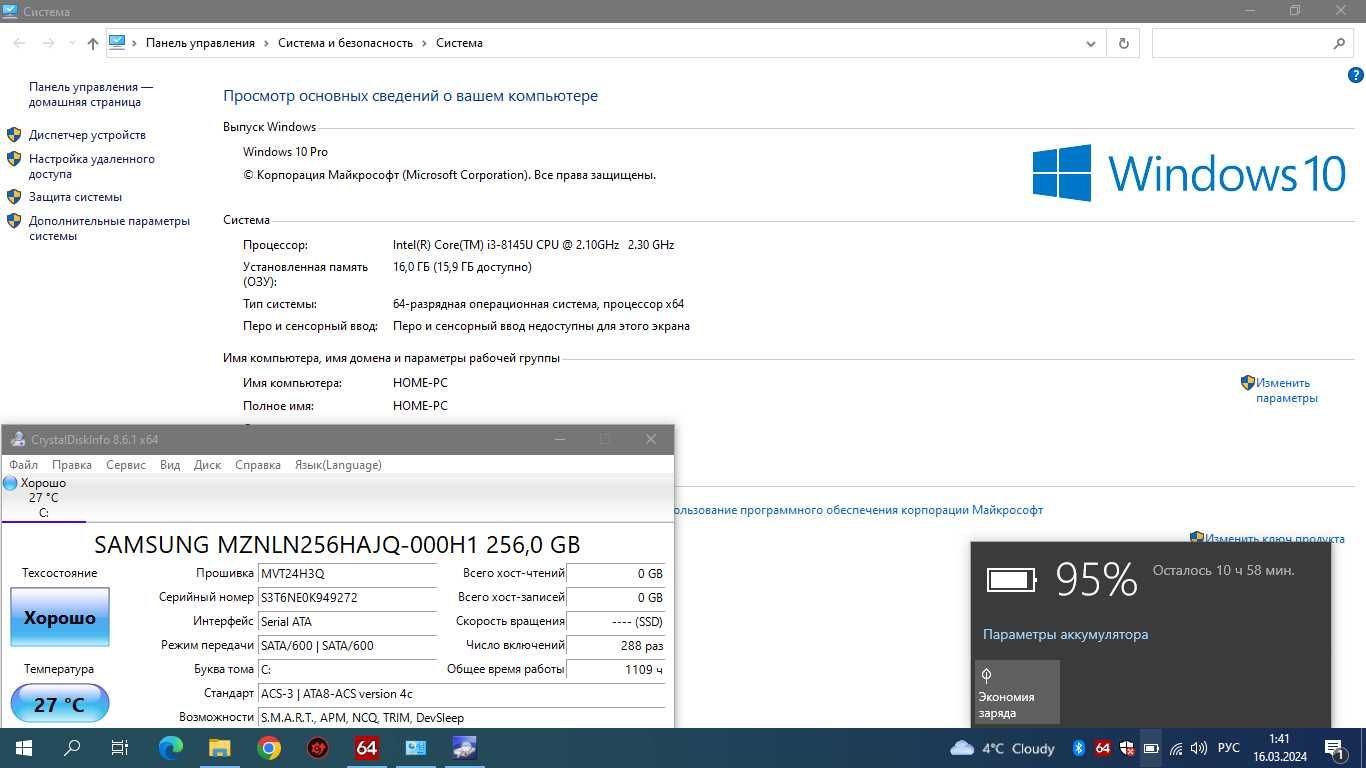Switch to AIDA64 taskbar button
Screen dimensions: 1366x768
coord(366,748)
